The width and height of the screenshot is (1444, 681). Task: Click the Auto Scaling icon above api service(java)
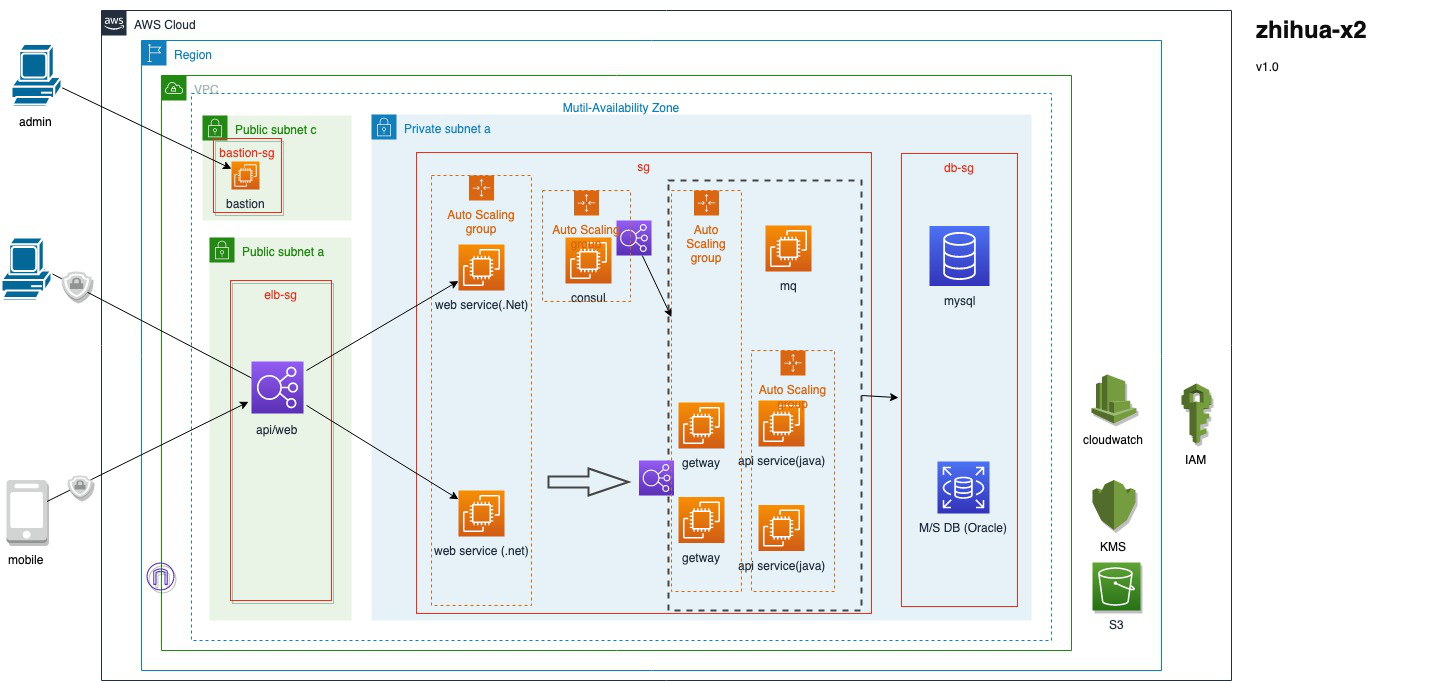coord(793,363)
